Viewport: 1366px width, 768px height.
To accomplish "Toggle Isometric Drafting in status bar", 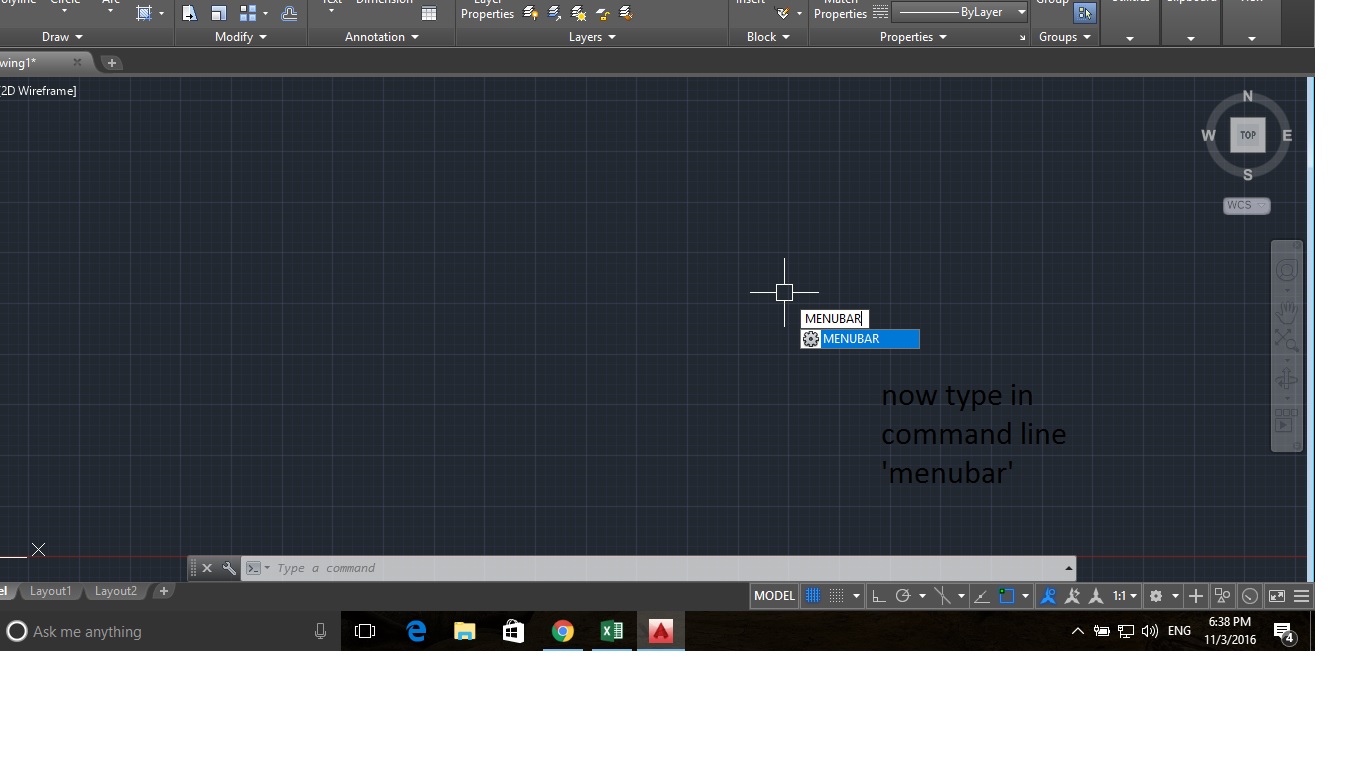I will point(942,596).
